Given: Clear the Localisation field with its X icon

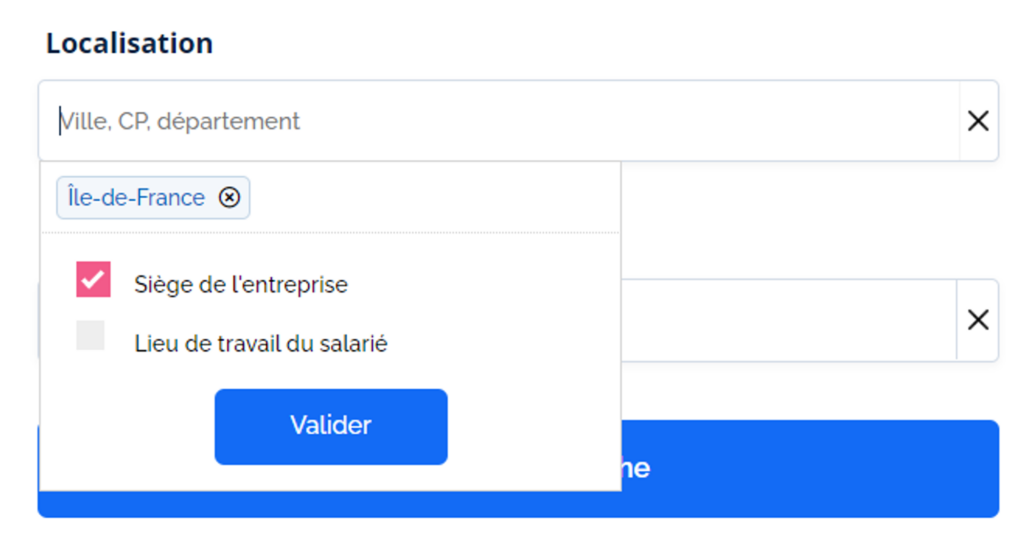Looking at the screenshot, I should click(x=977, y=121).
